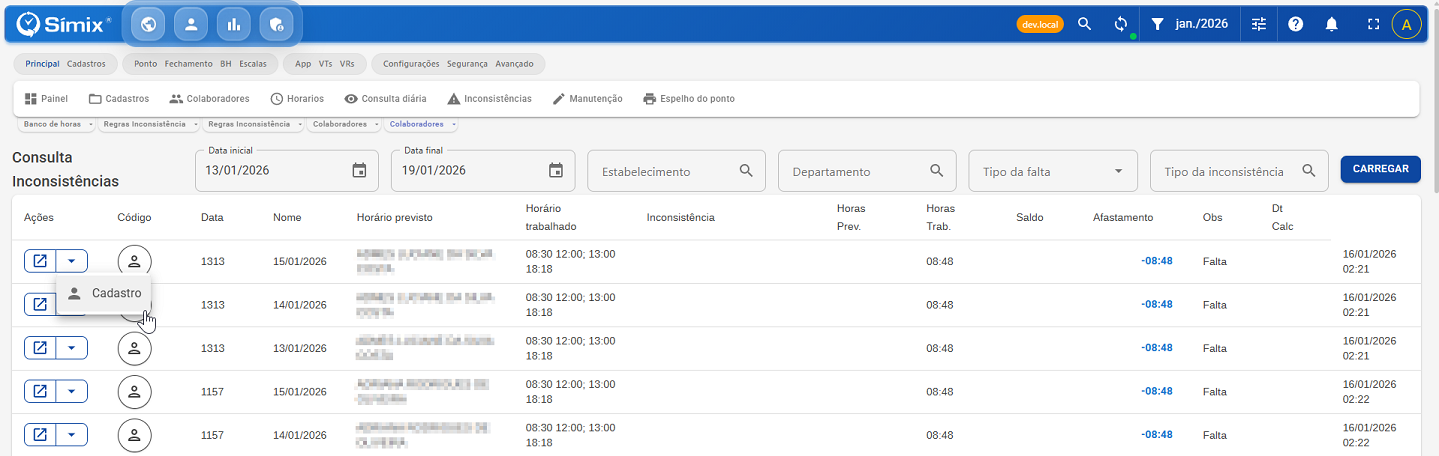Open the shield security module icon
This screenshot has height=456, width=1439.
(276, 24)
